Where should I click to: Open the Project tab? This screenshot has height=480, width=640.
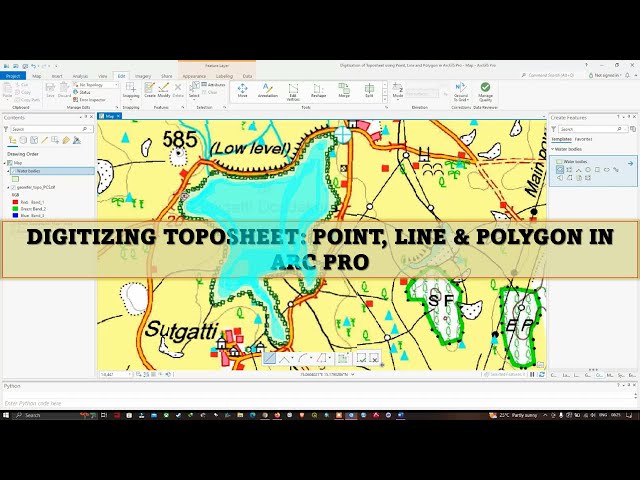pyautogui.click(x=13, y=76)
